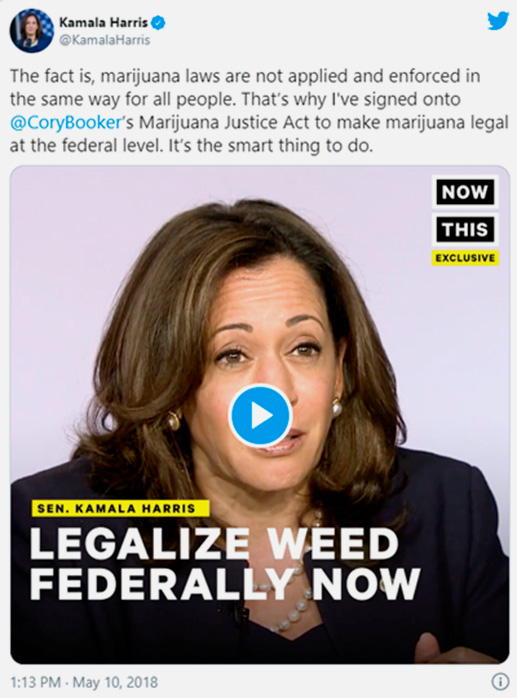Click the 1:13 PM timestamp
The width and height of the screenshot is (517, 698).
(35, 682)
